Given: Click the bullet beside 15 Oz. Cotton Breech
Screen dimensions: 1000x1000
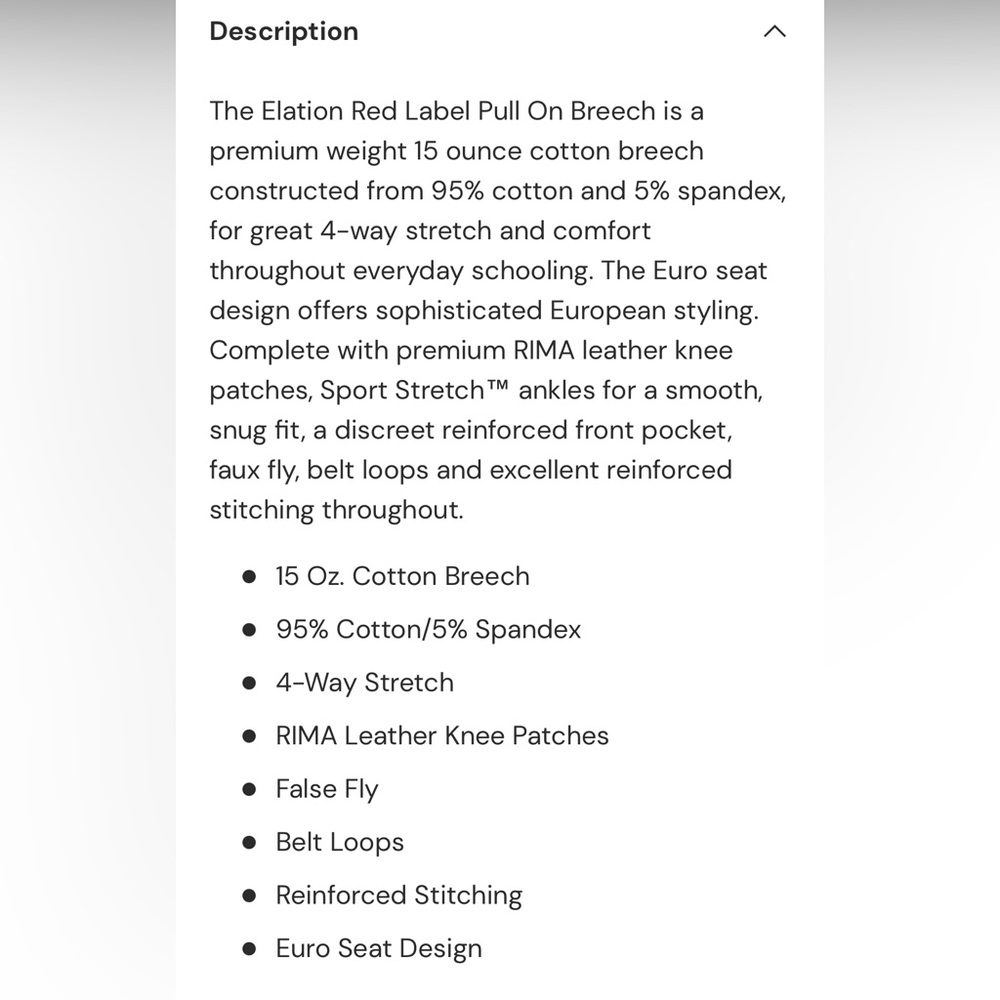Looking at the screenshot, I should point(249,577).
